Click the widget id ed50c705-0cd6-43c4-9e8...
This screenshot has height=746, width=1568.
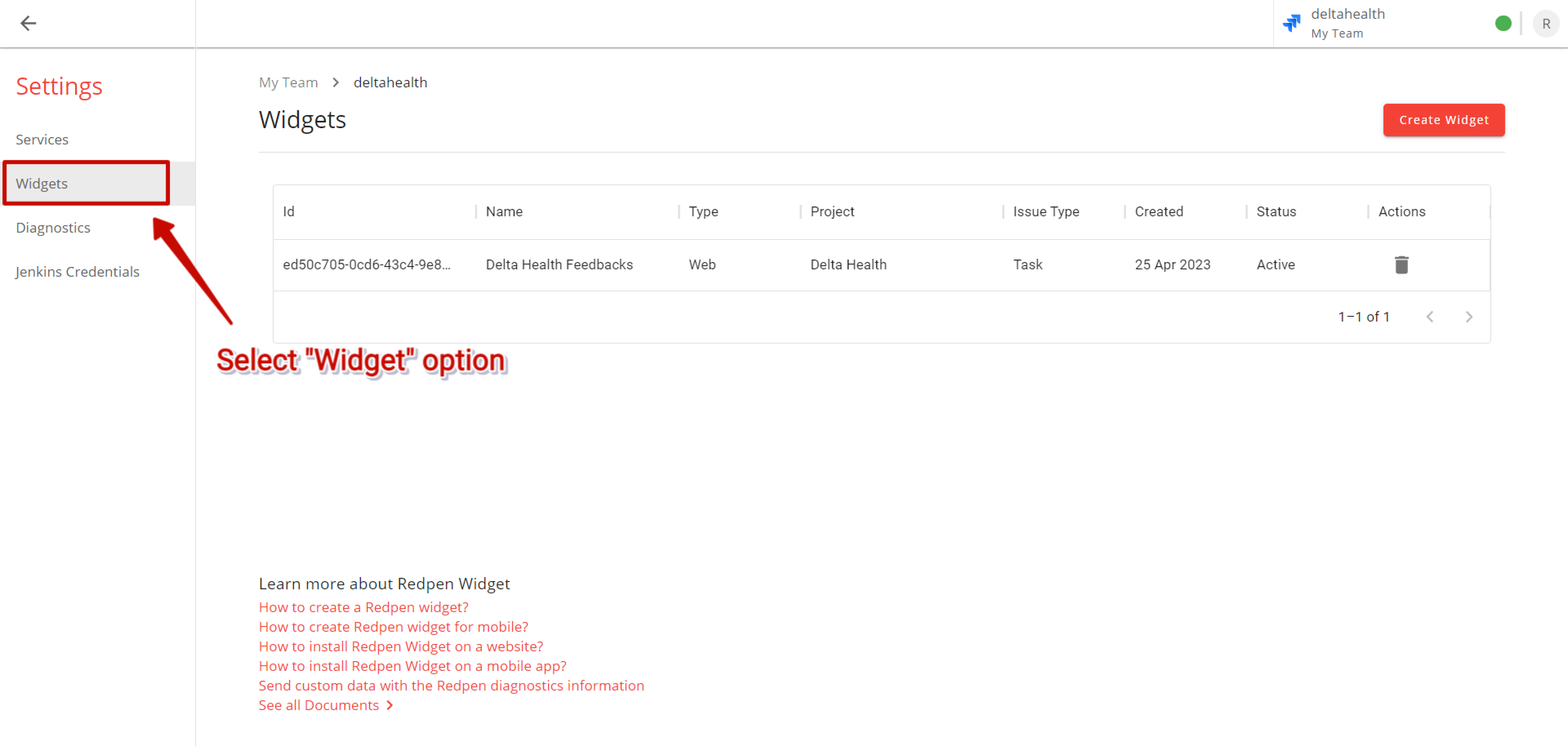(x=366, y=265)
